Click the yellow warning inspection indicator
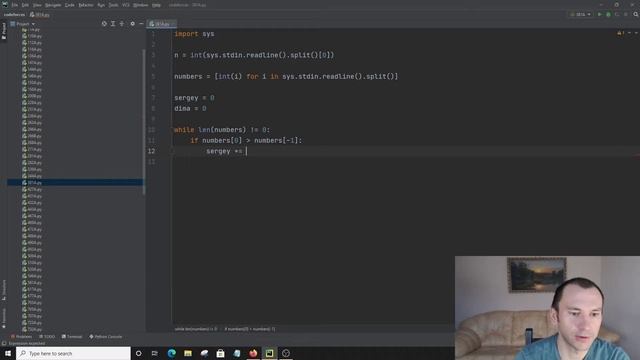640x360 pixels. click(620, 33)
